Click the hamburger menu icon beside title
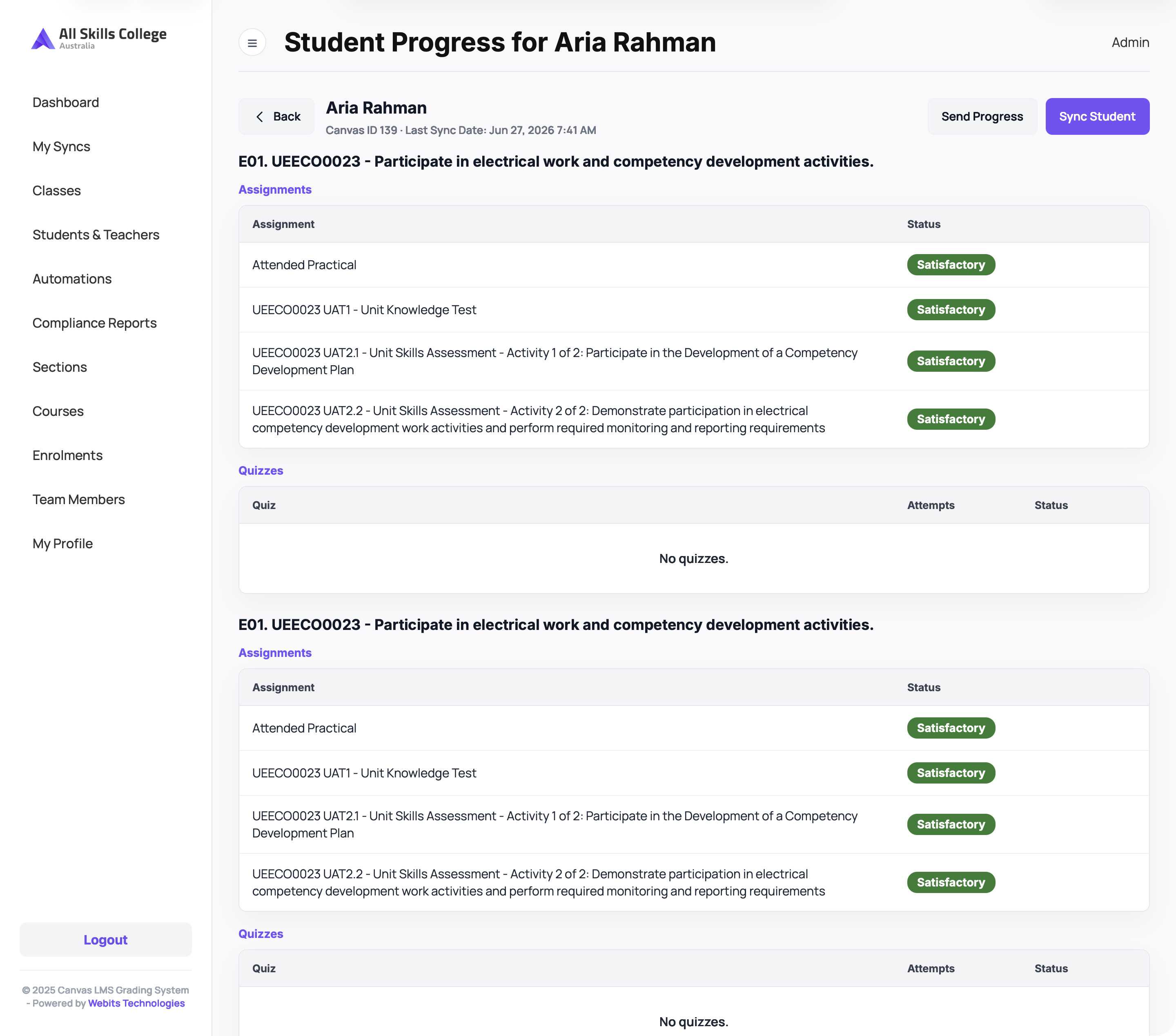The height and width of the screenshot is (1036, 1176). (252, 42)
